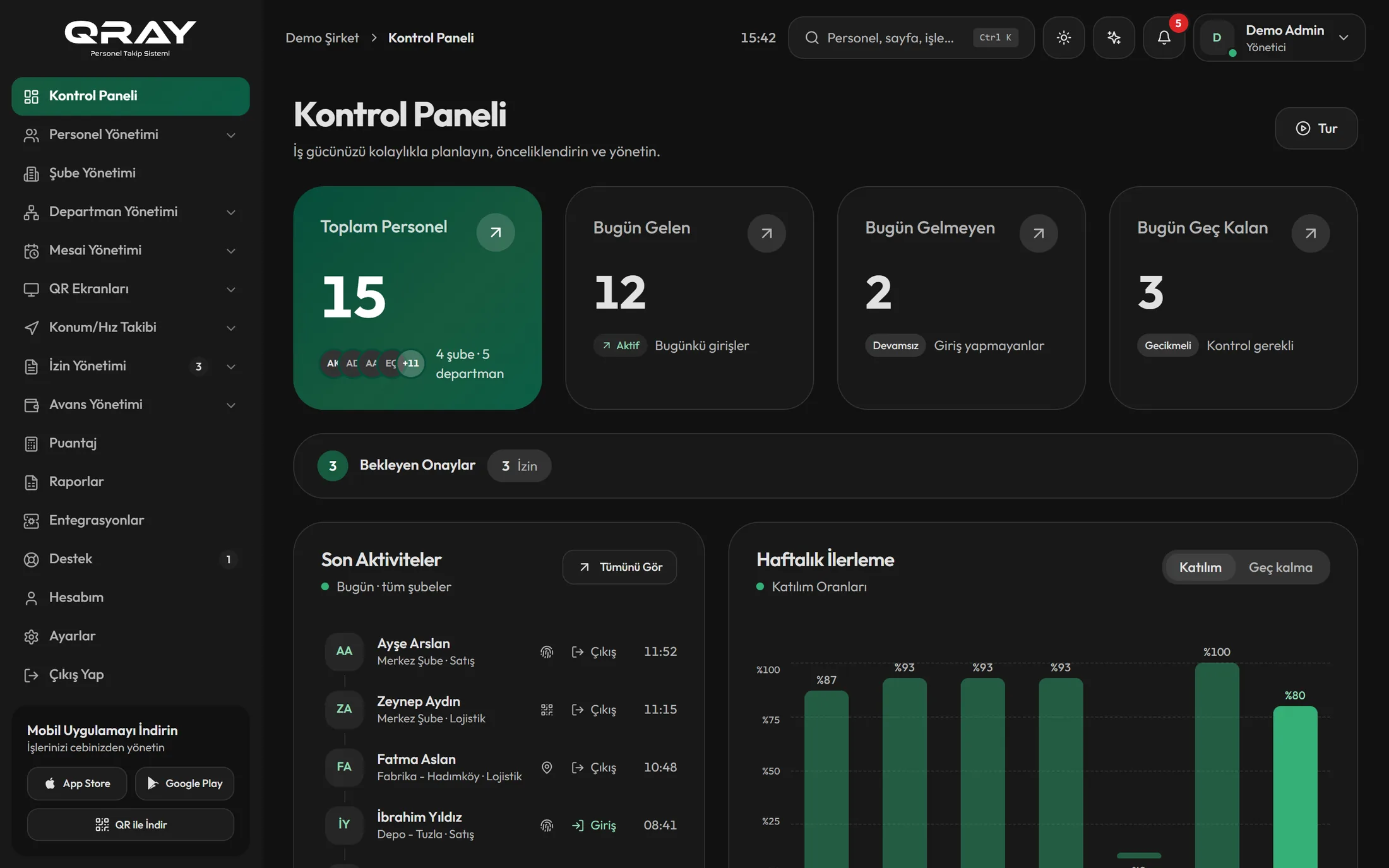This screenshot has width=1389, height=868.
Task: Click the 3 İzin pending approvals chip
Action: click(x=519, y=466)
